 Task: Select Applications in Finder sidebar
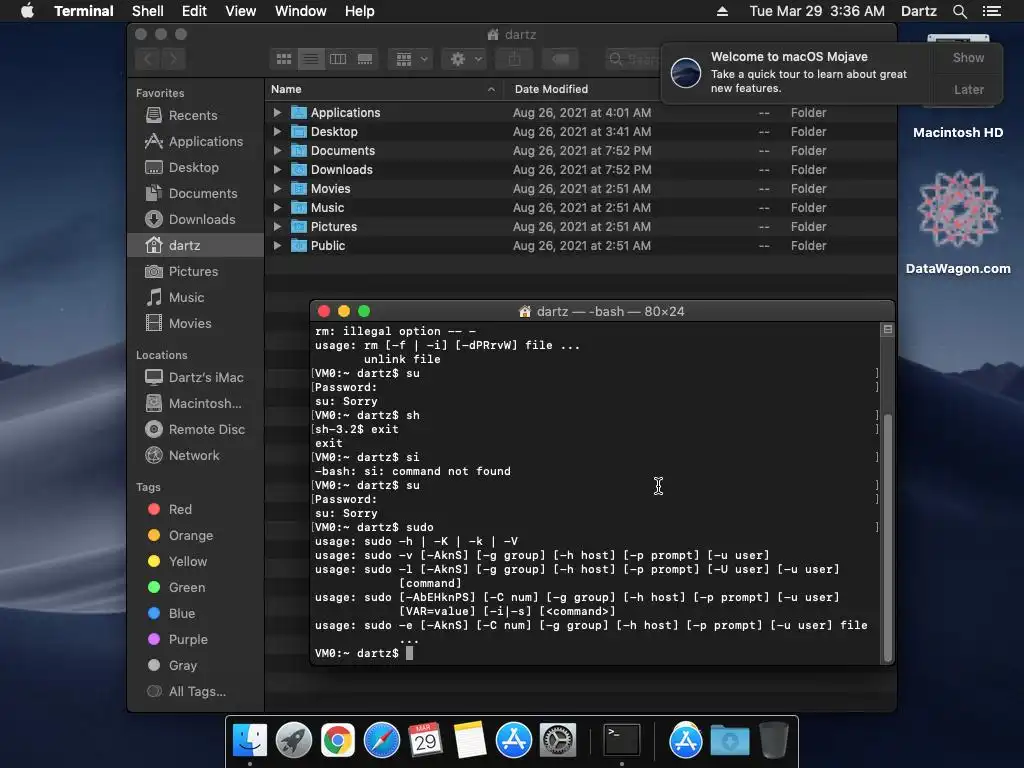tap(196, 141)
